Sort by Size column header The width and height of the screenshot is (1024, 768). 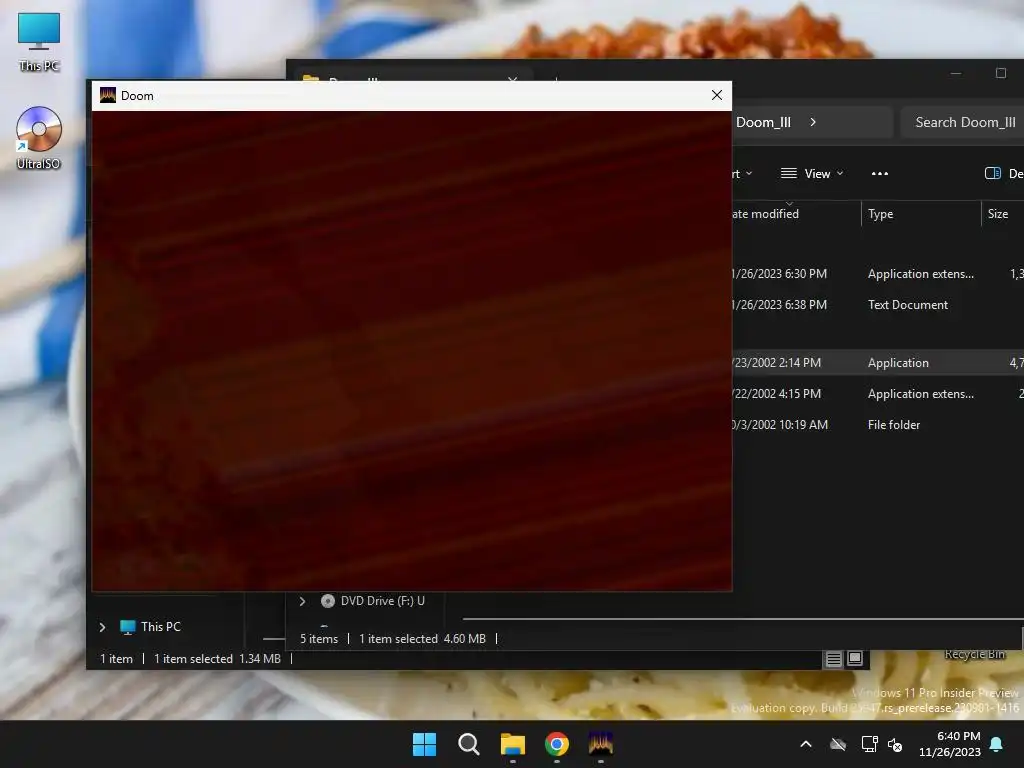click(1002, 214)
